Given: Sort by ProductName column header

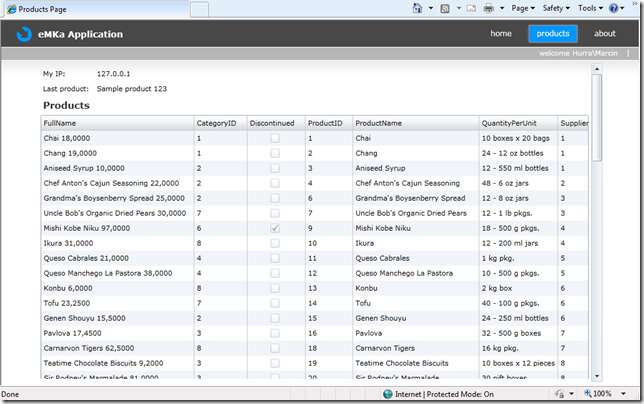Looking at the screenshot, I should 416,123.
